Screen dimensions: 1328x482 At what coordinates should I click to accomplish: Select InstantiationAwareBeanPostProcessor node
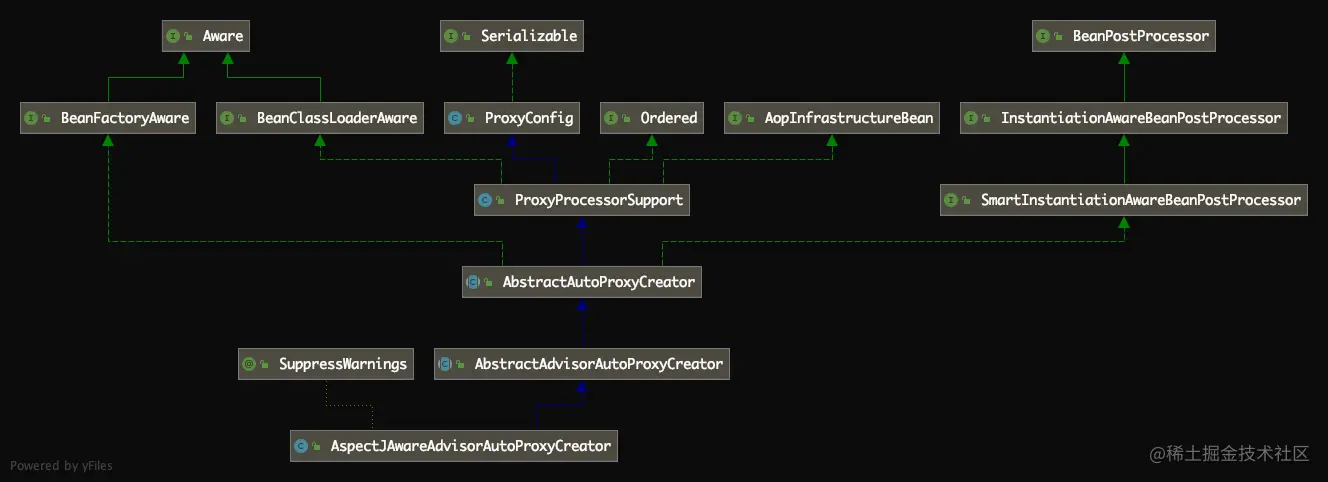click(x=1124, y=118)
